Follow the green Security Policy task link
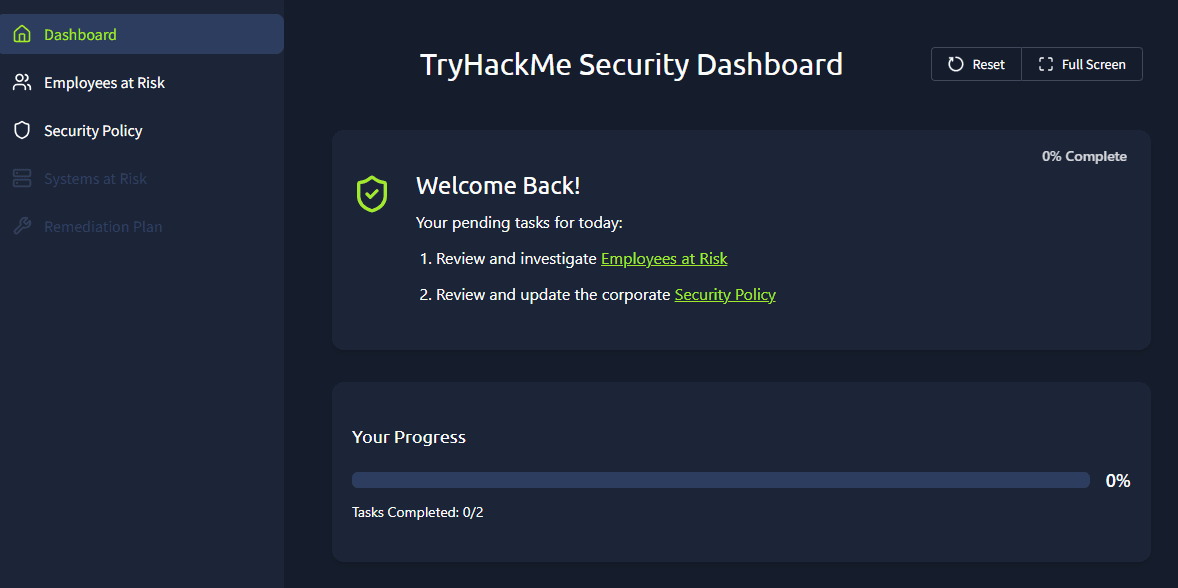Image resolution: width=1178 pixels, height=588 pixels. (725, 295)
